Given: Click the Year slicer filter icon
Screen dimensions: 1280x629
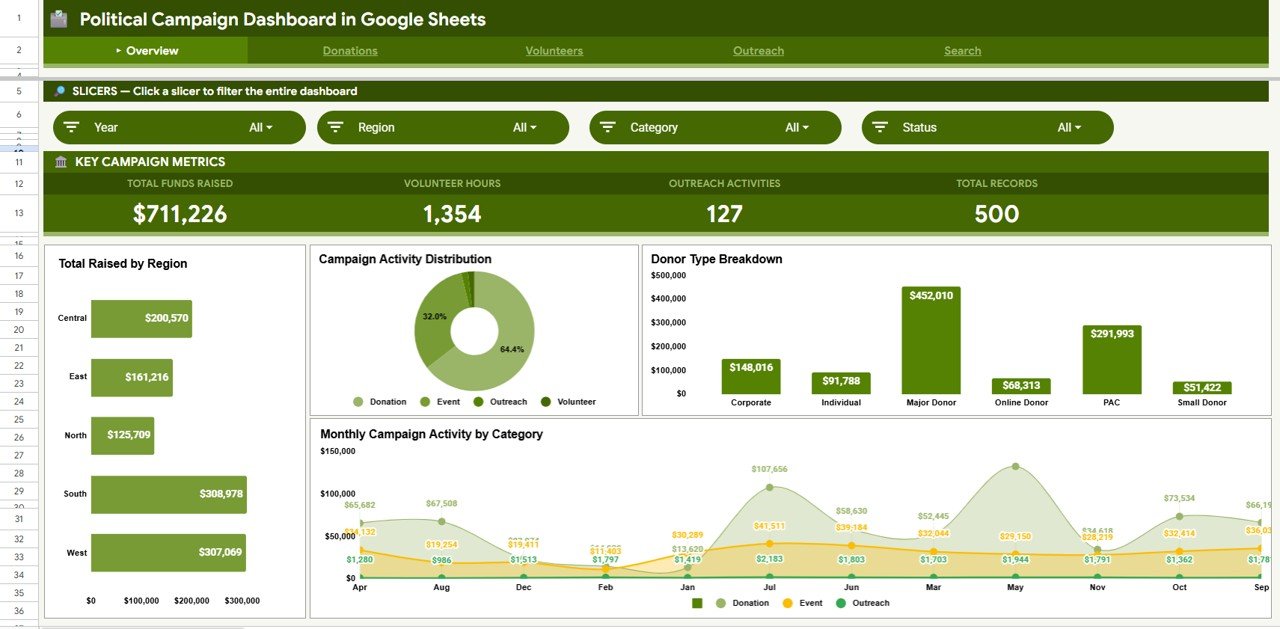Looking at the screenshot, I should 71,127.
